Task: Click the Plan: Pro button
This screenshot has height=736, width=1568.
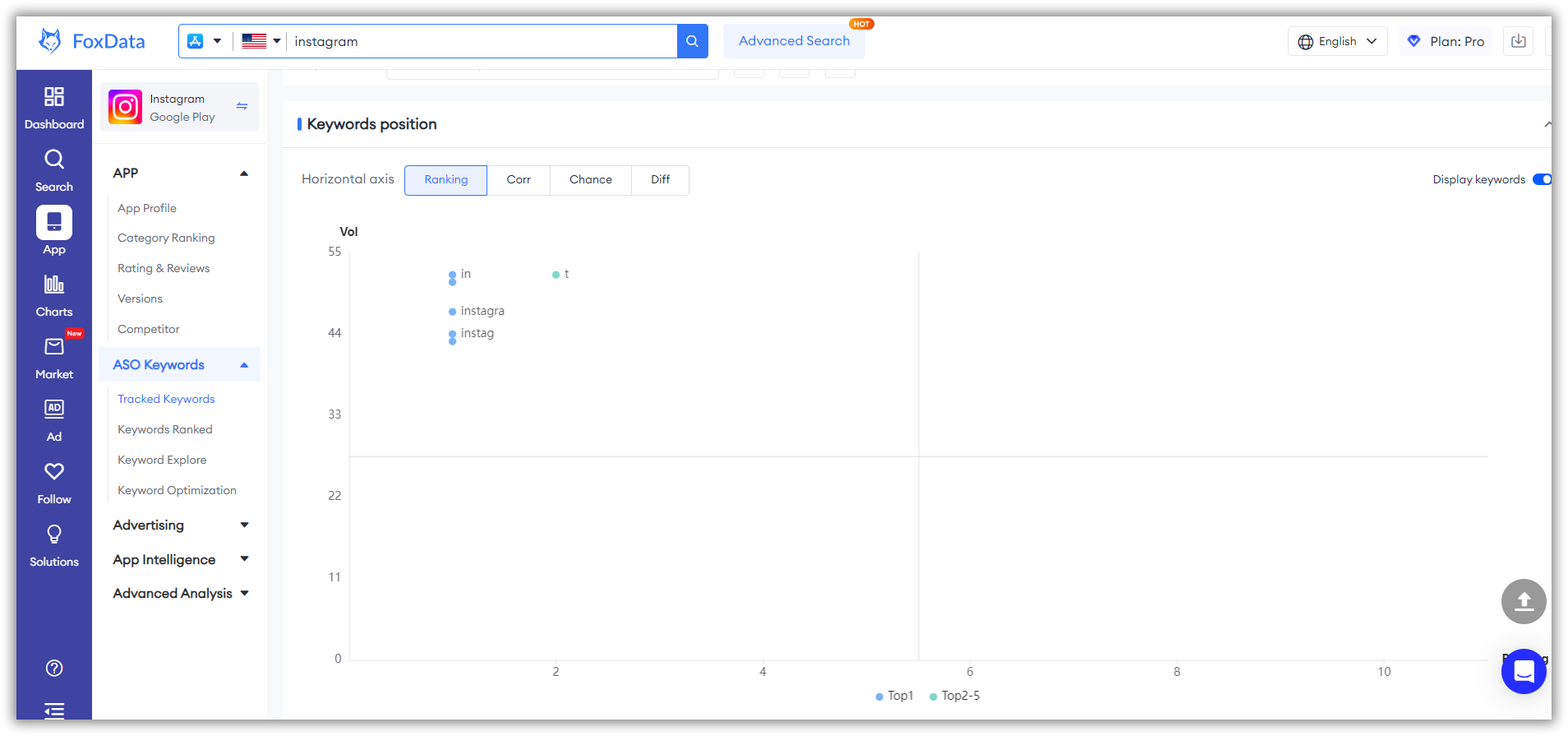Action: 1446,41
